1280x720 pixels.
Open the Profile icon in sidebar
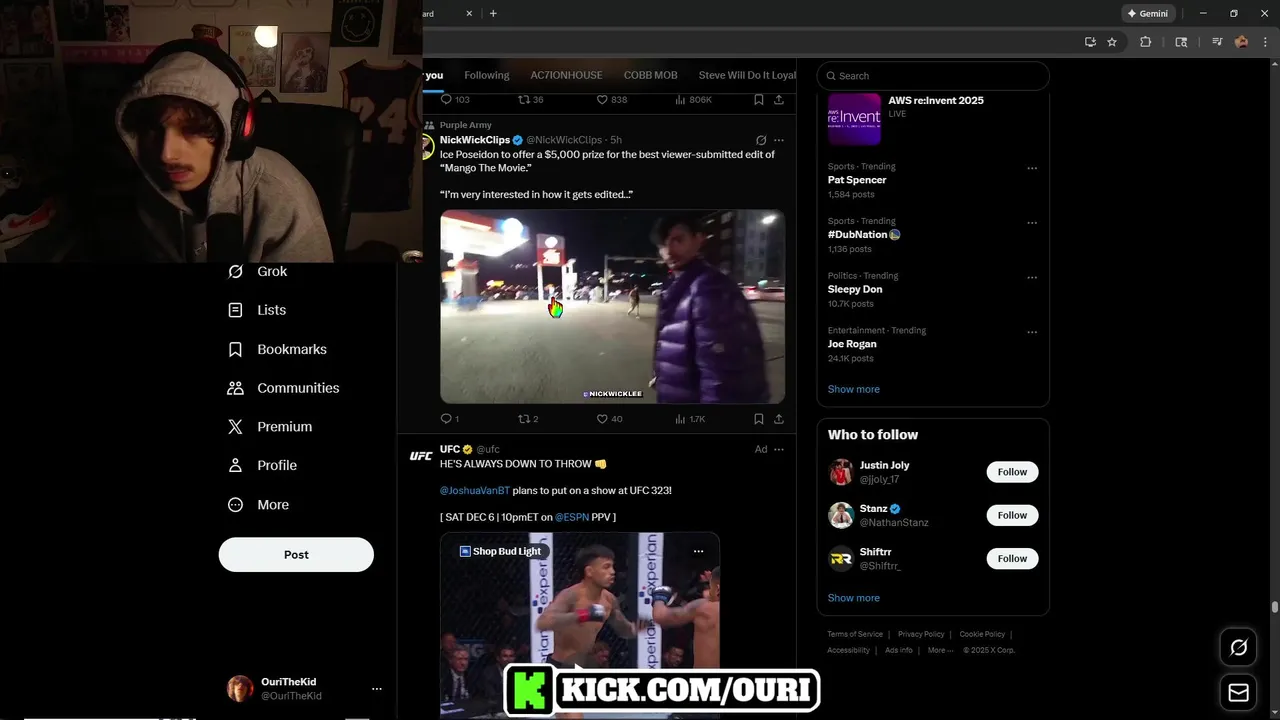tap(236, 465)
